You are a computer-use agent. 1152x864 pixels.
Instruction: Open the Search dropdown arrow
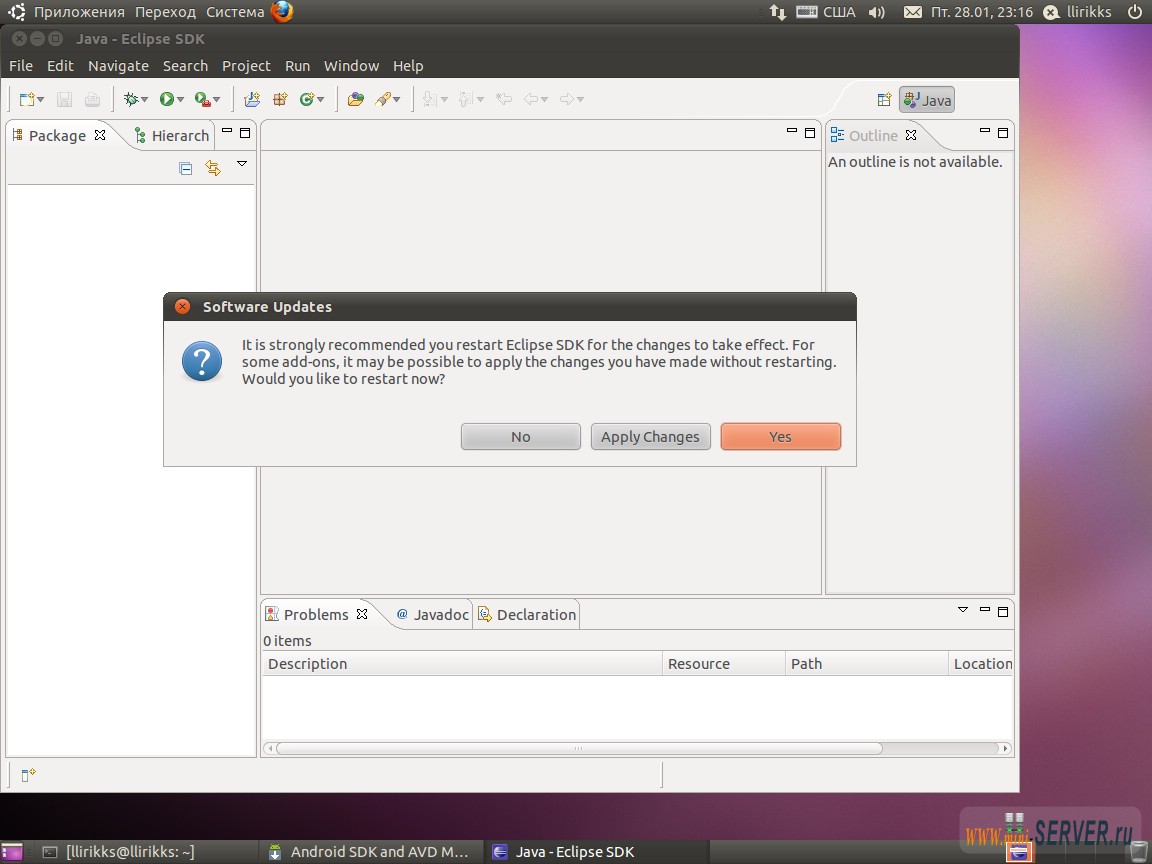pos(397,100)
